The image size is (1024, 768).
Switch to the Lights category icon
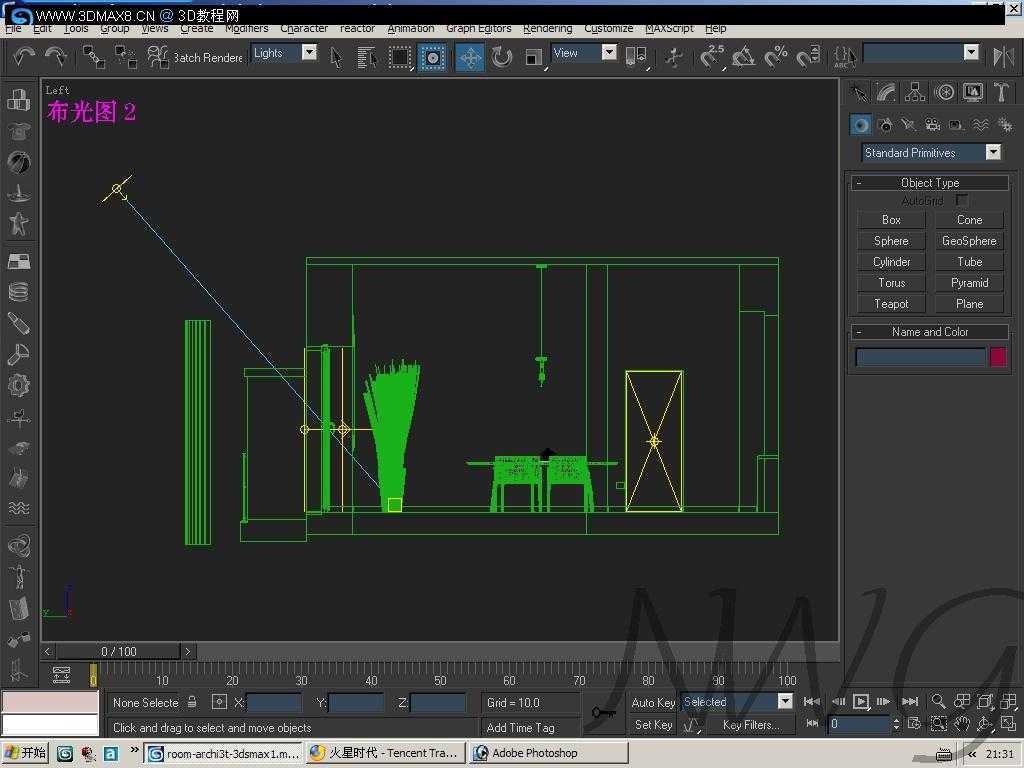[x=908, y=125]
